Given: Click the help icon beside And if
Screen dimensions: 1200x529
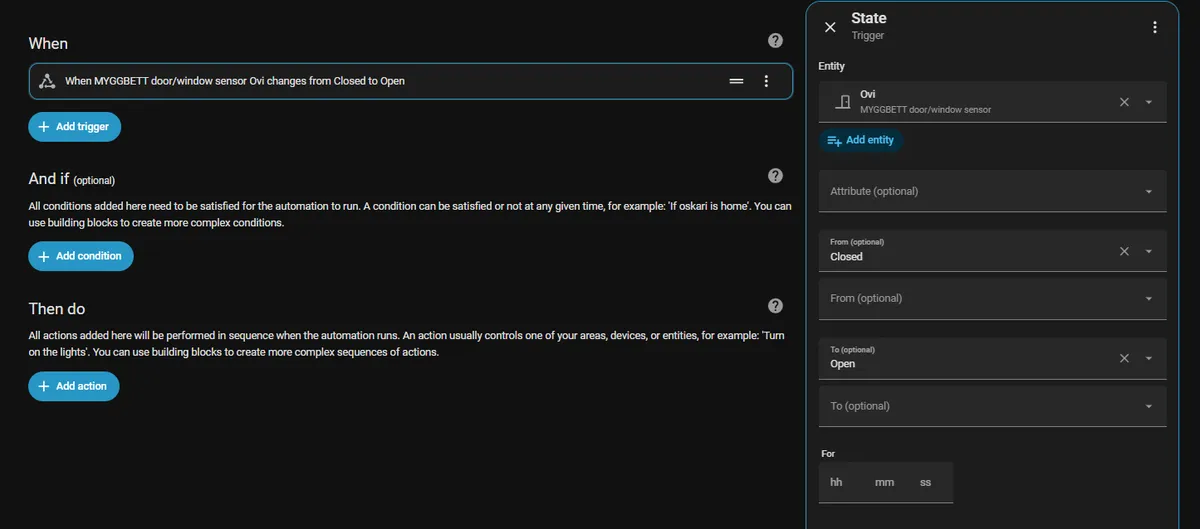Looking at the screenshot, I should pyautogui.click(x=775, y=176).
